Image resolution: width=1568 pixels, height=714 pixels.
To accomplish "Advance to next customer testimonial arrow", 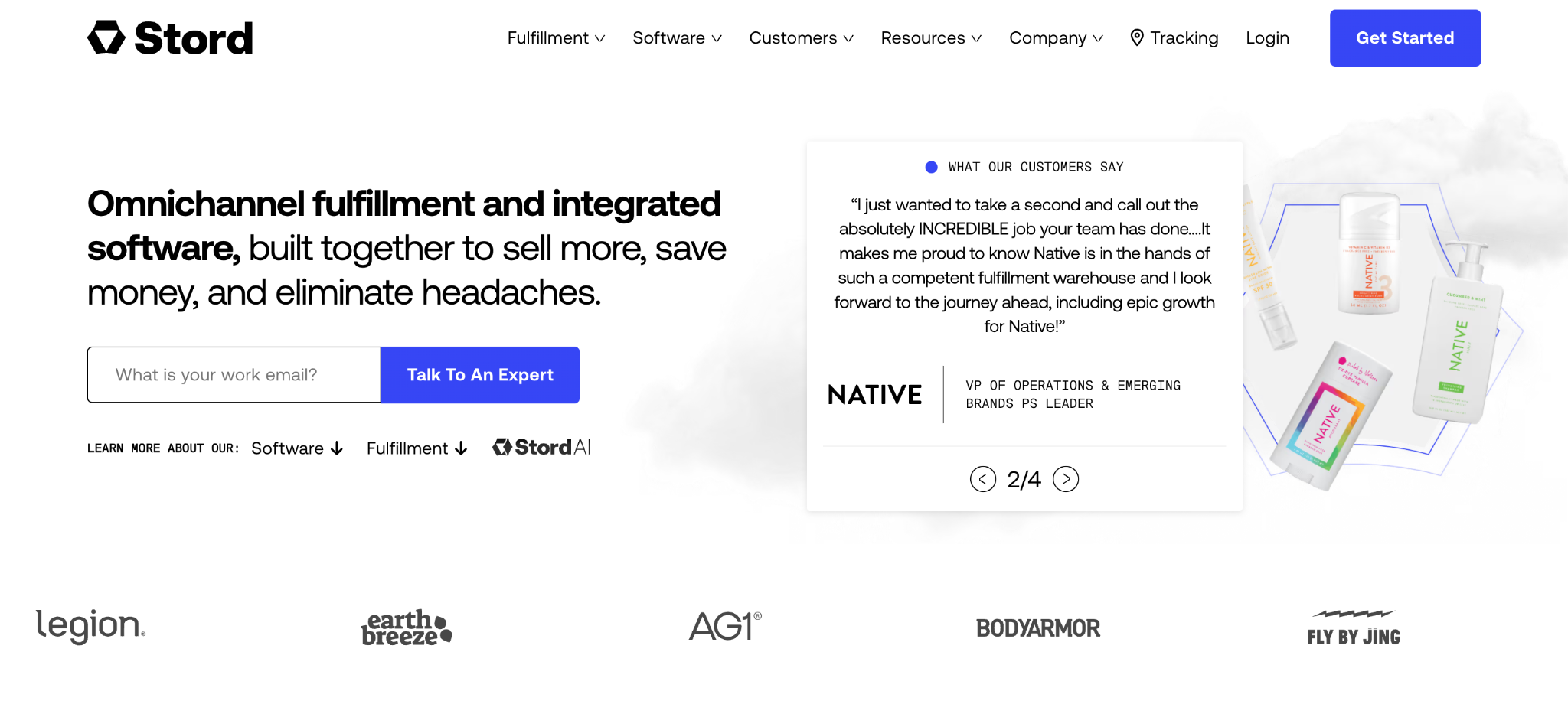I will point(1066,479).
